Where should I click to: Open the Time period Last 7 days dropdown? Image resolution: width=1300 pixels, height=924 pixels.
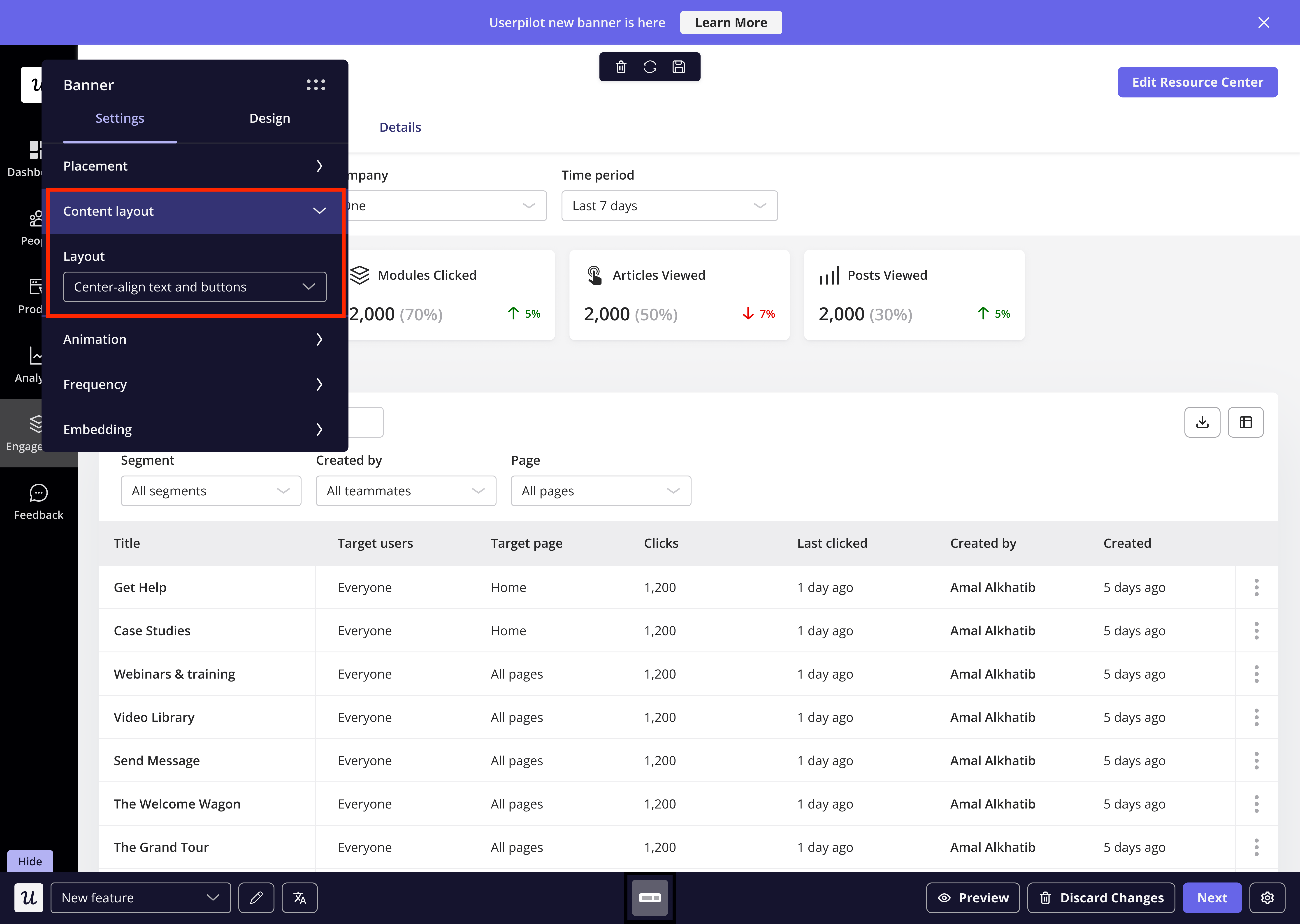(x=669, y=206)
